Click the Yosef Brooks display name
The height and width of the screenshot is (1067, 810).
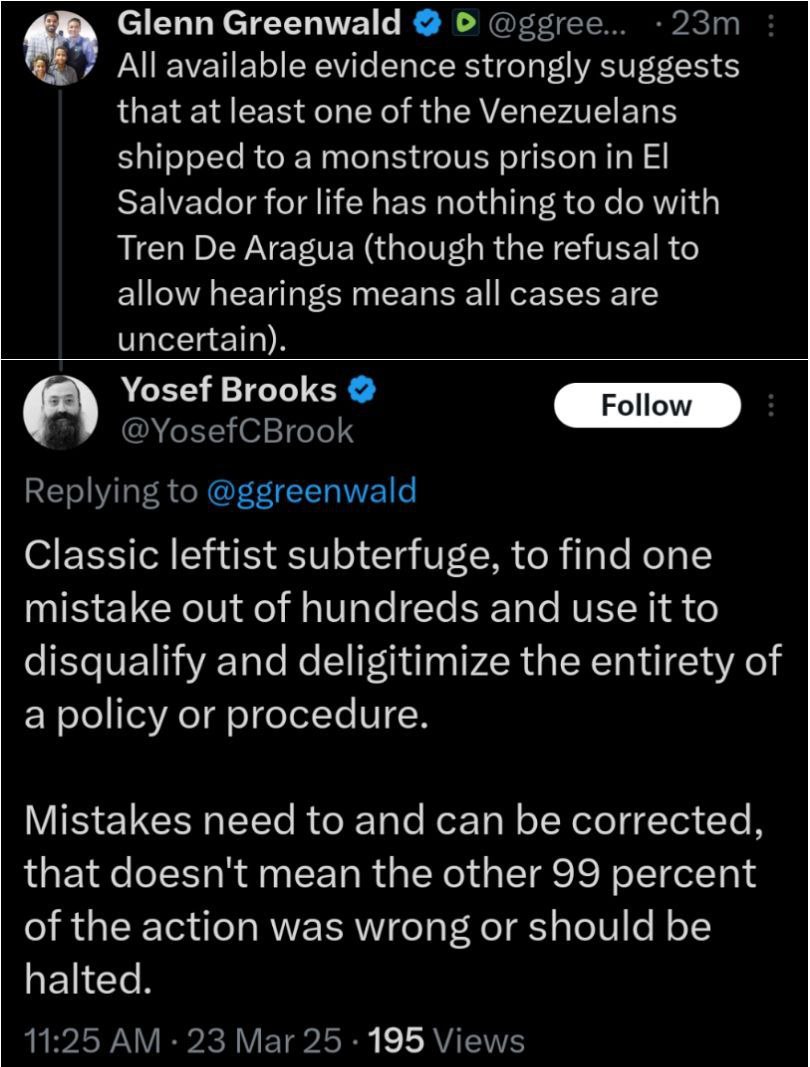tap(229, 390)
